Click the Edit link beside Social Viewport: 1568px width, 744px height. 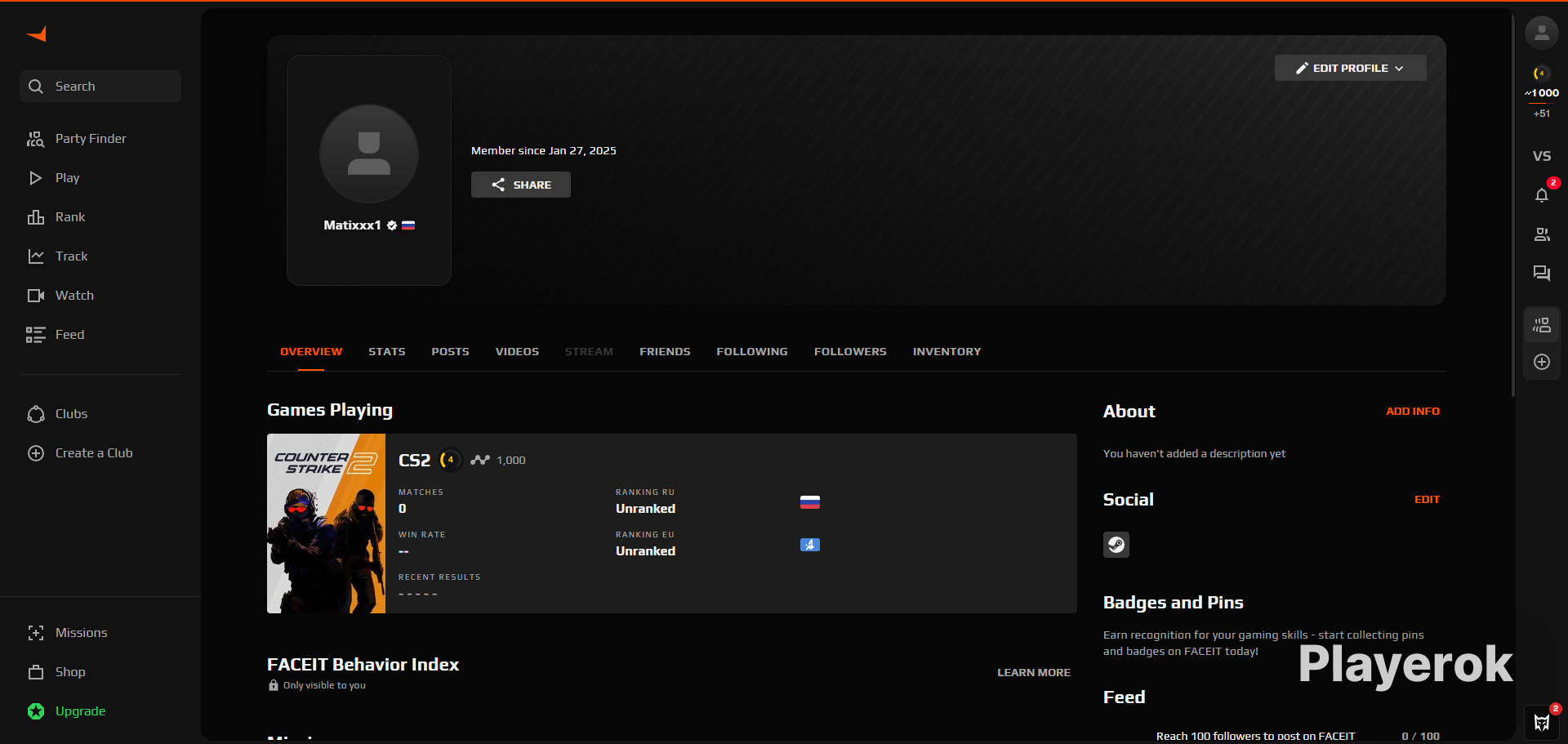(x=1426, y=500)
